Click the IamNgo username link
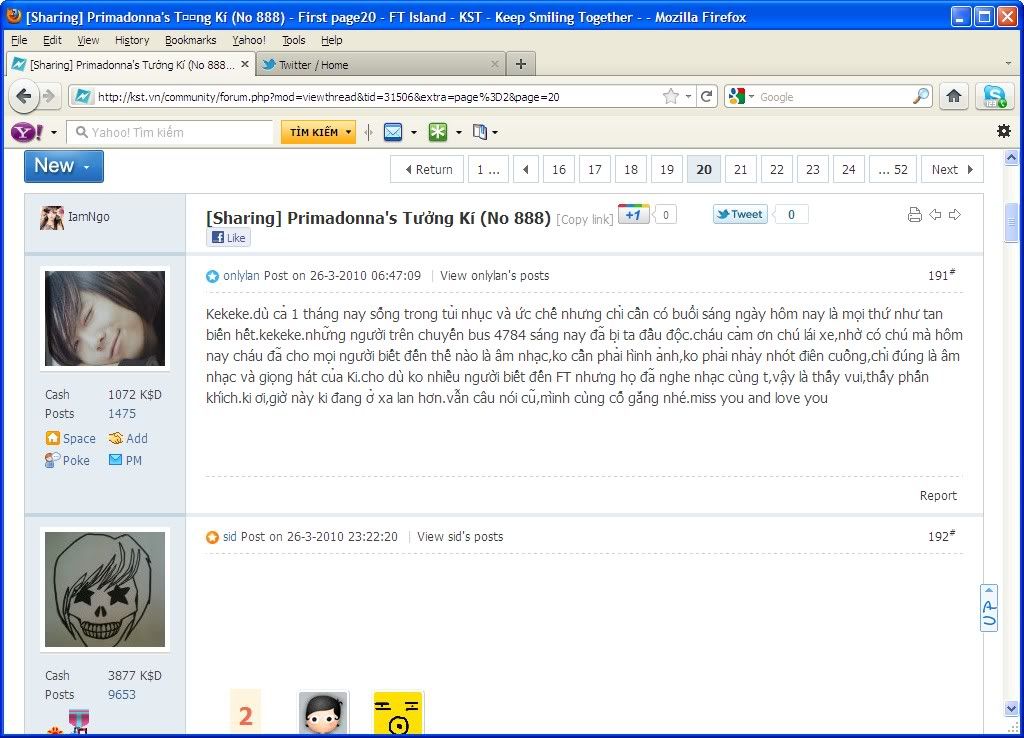The height and width of the screenshot is (738, 1024). click(x=89, y=217)
